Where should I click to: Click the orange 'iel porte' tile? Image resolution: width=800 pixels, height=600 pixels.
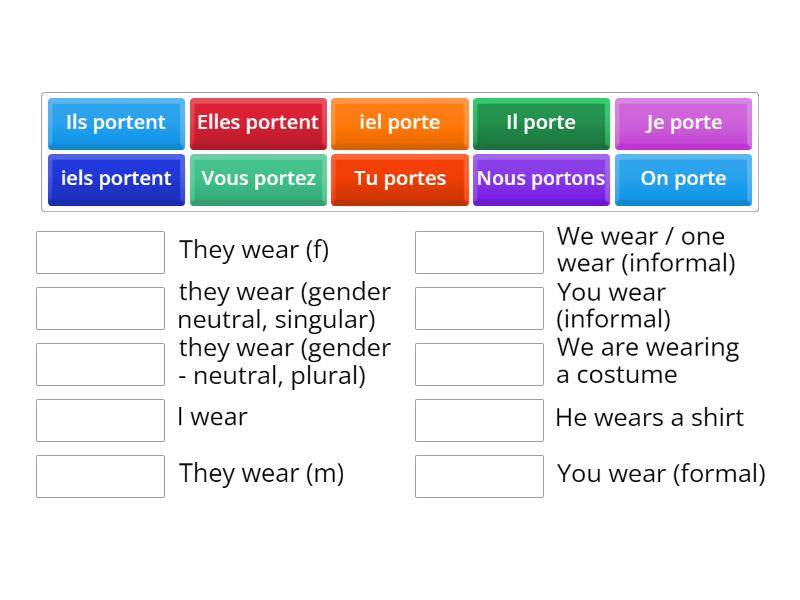[399, 123]
